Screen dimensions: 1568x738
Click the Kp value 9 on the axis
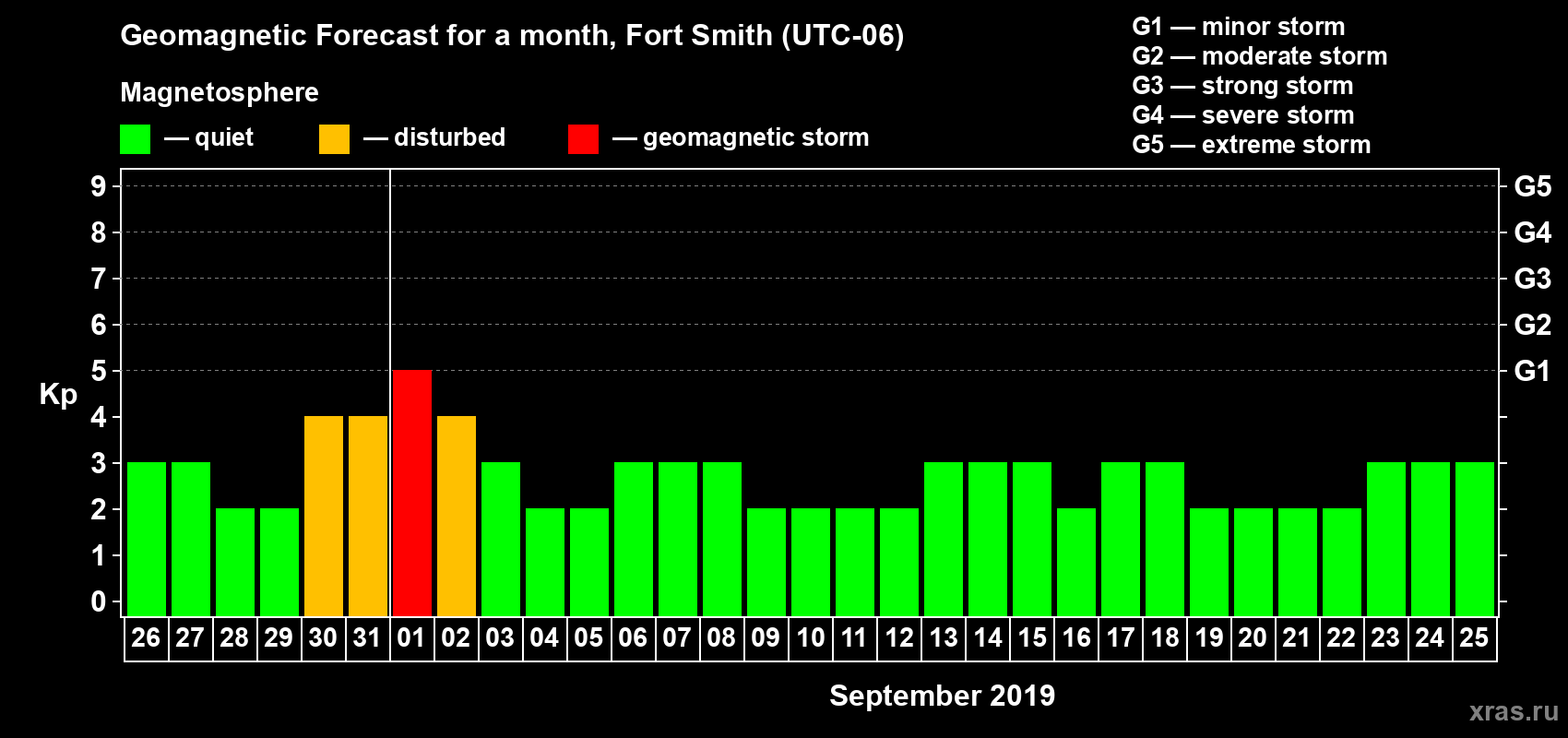[x=99, y=186]
